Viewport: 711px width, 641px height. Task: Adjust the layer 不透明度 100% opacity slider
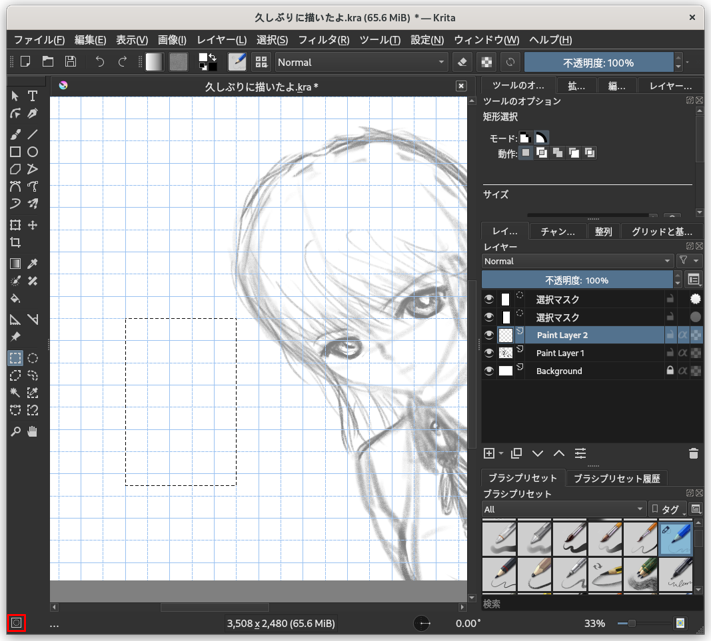coord(577,280)
